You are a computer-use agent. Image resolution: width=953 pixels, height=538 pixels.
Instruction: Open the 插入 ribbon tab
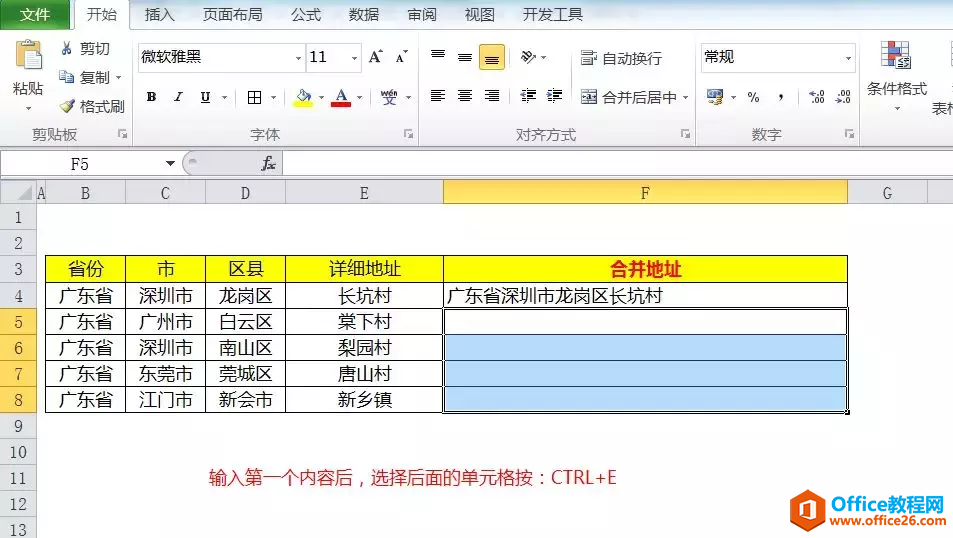[x=160, y=15]
